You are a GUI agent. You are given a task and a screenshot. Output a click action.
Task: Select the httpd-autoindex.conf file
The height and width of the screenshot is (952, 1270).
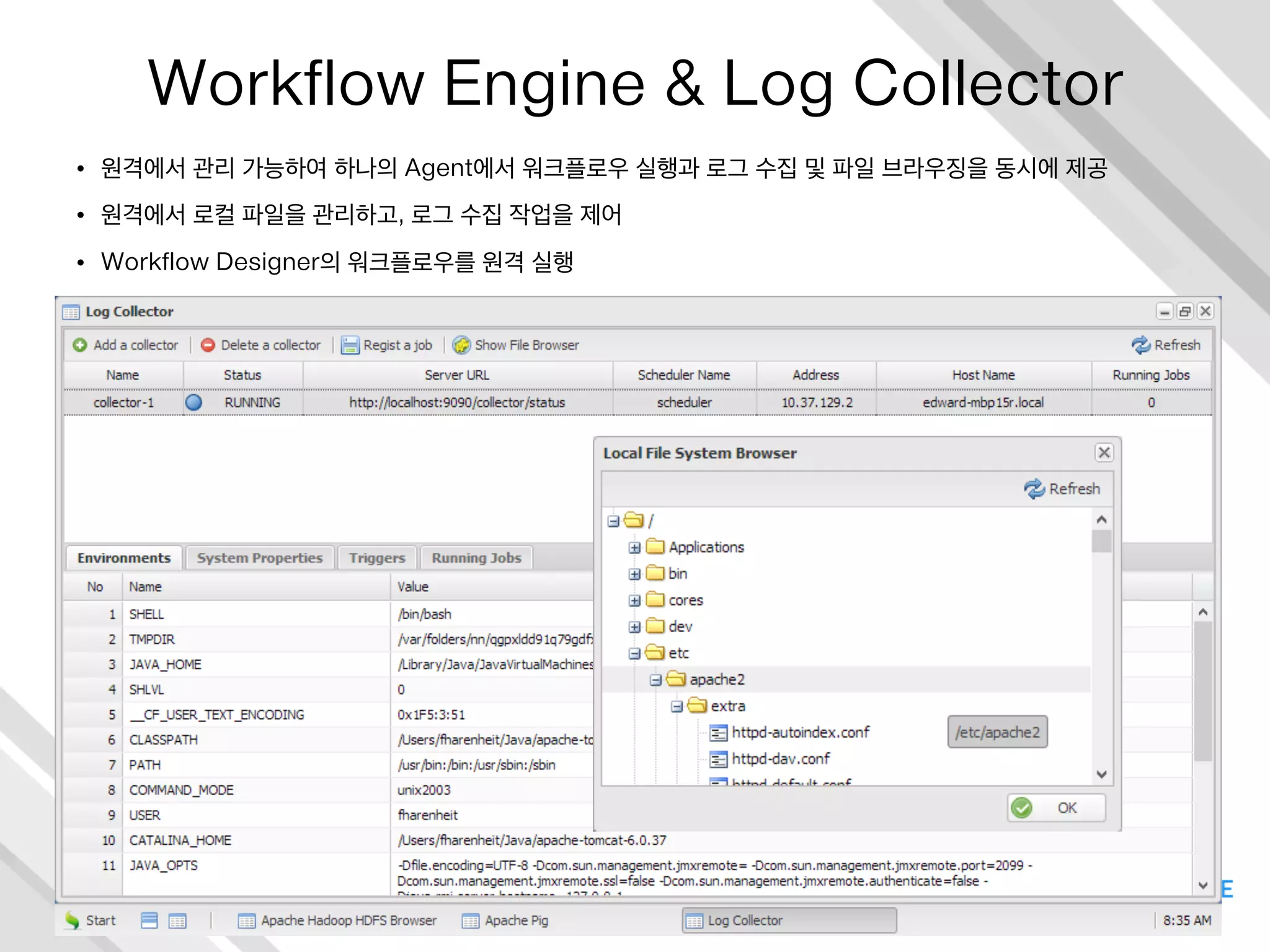pos(800,733)
